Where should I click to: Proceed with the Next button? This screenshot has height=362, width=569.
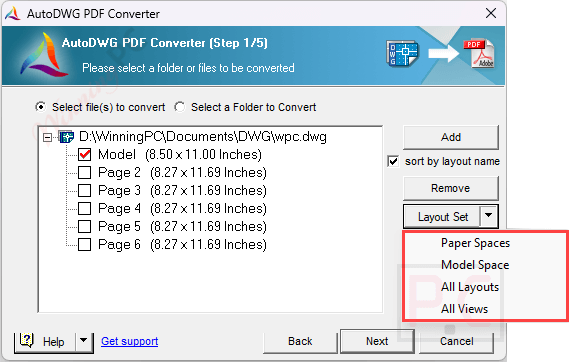tap(377, 341)
